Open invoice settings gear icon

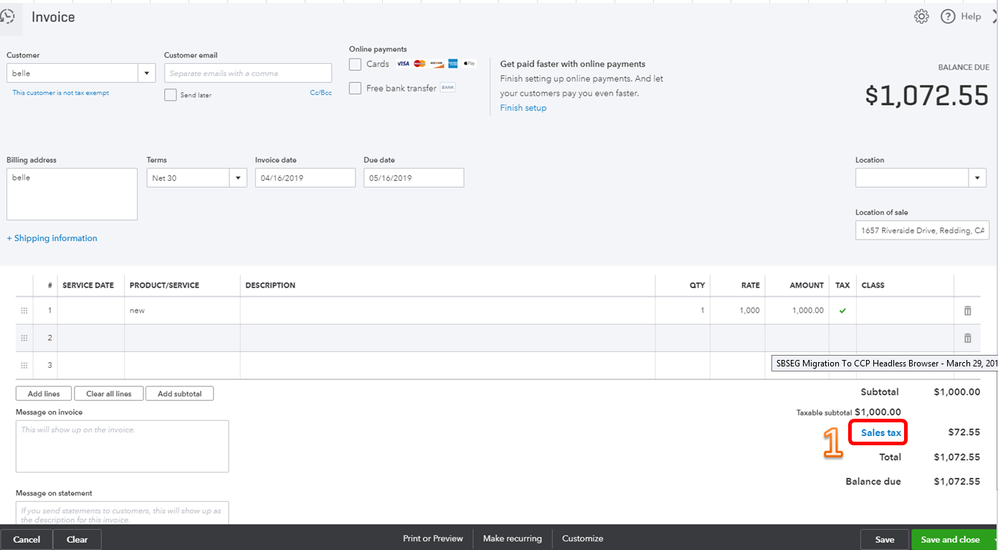pyautogui.click(x=921, y=17)
